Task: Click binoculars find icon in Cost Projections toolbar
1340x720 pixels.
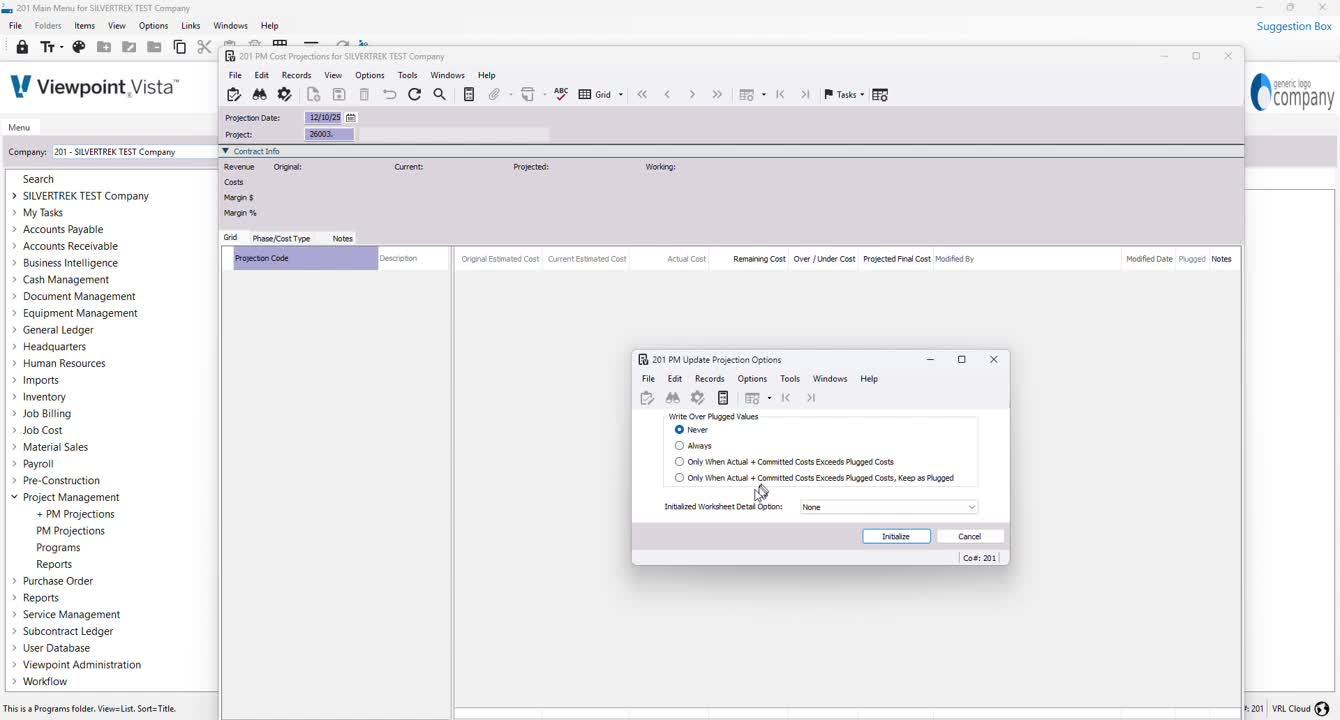Action: 259,95
